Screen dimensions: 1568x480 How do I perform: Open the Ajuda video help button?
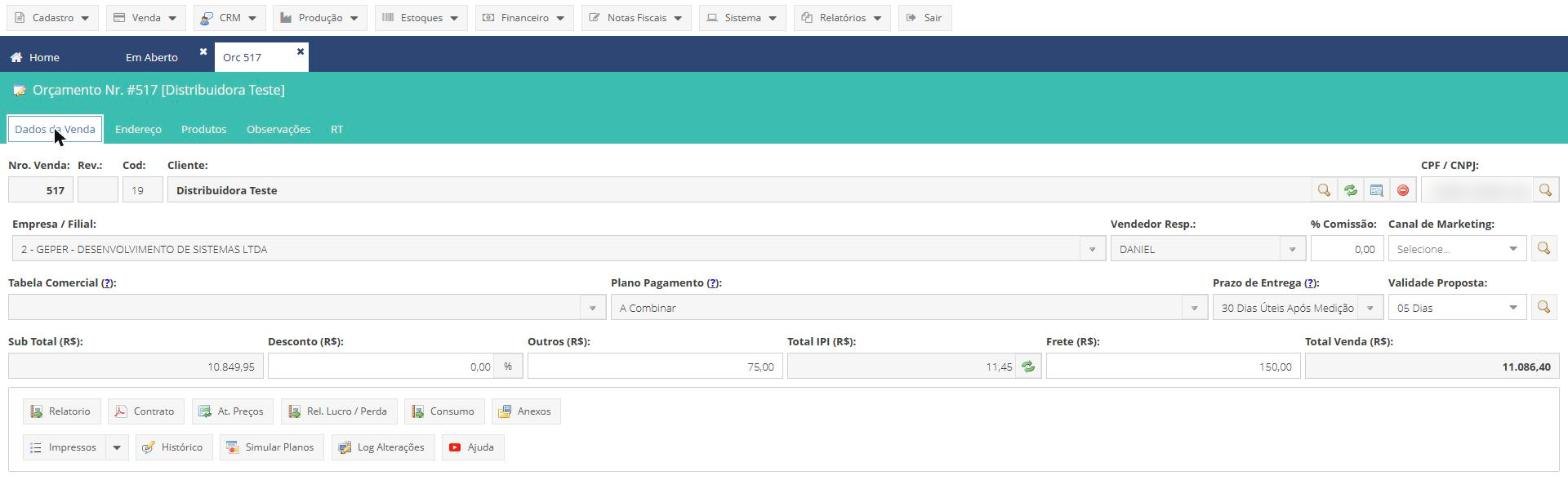472,447
